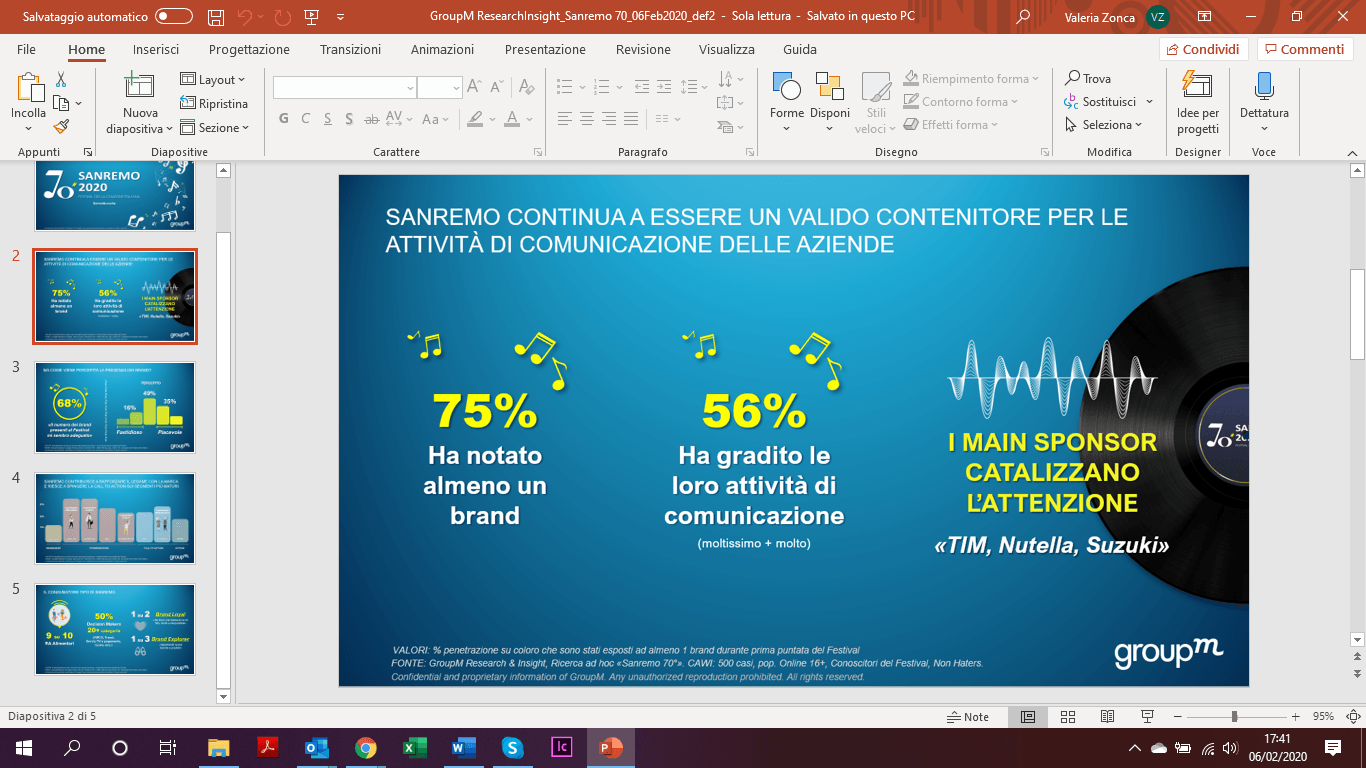Toggle bold (G) formatting

point(283,119)
